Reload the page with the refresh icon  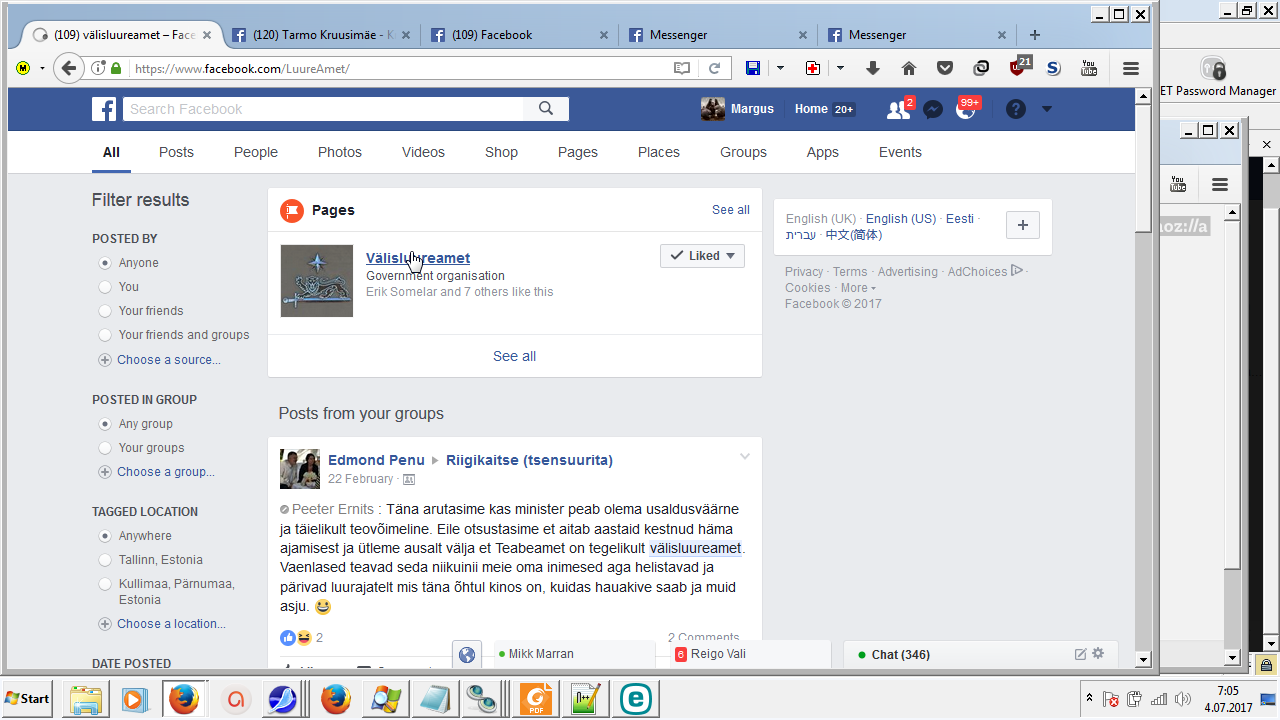pyautogui.click(x=714, y=69)
